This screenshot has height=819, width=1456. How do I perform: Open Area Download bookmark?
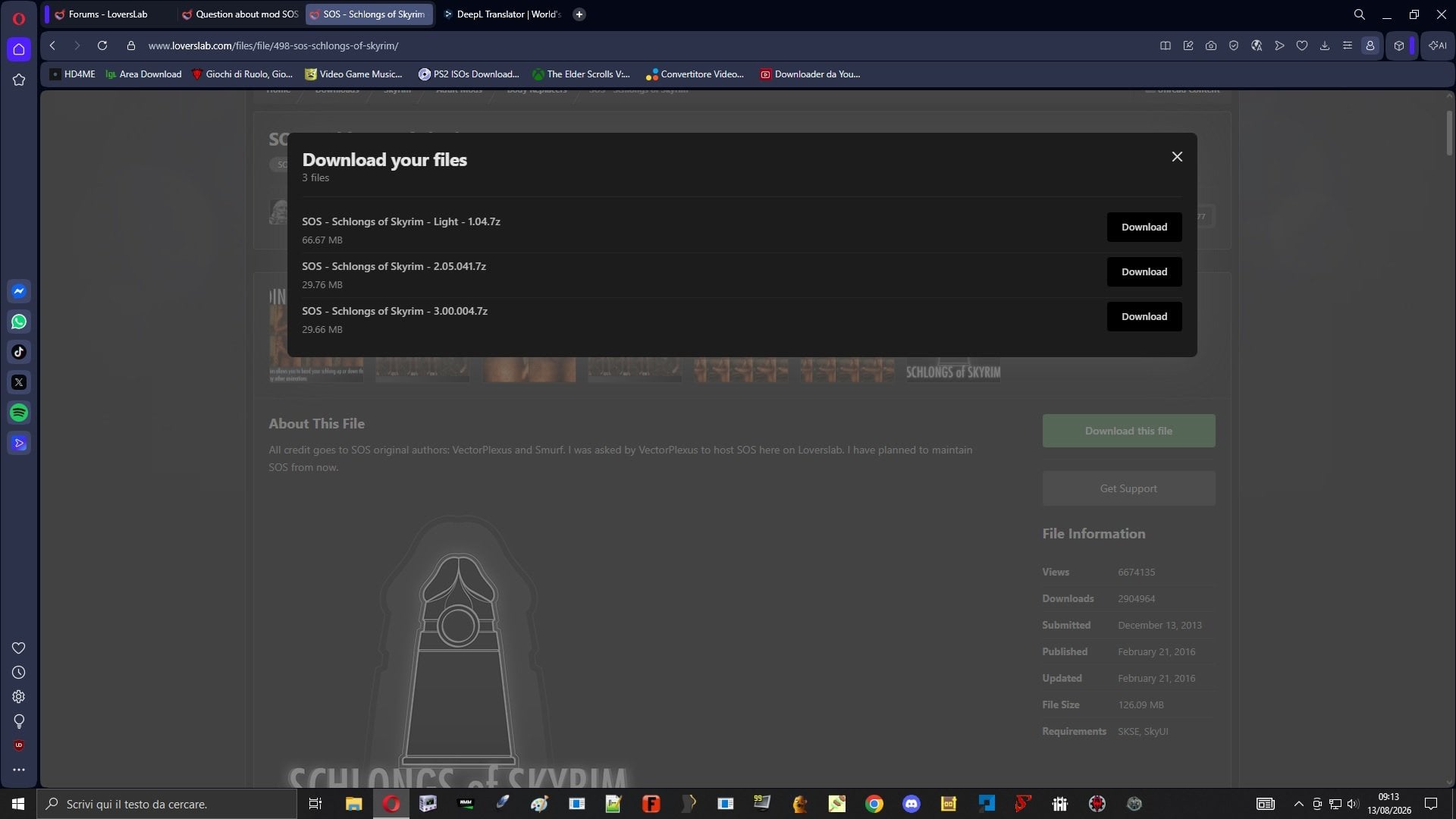coord(144,74)
